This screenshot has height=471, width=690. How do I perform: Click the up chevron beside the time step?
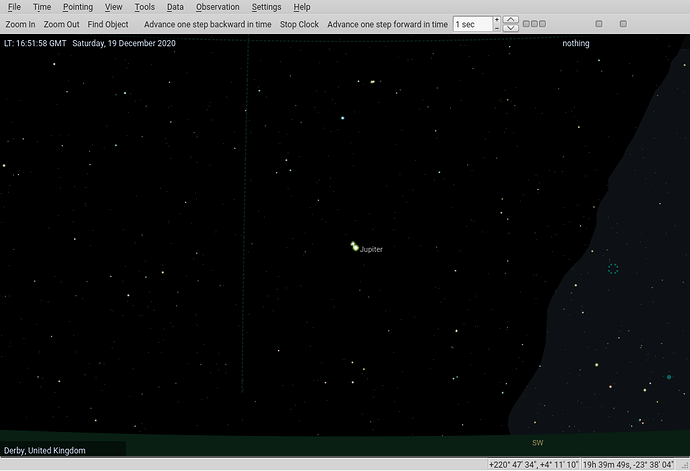click(510, 20)
